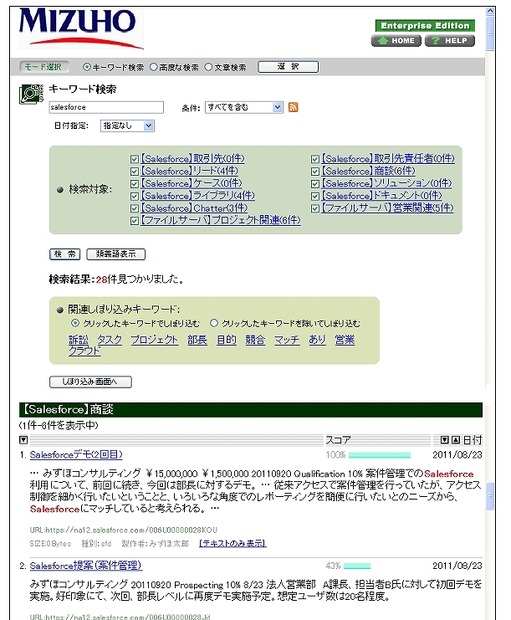Viewport: 511px width, 620px height.
Task: Click the RSS feed icon
Action: click(x=293, y=107)
